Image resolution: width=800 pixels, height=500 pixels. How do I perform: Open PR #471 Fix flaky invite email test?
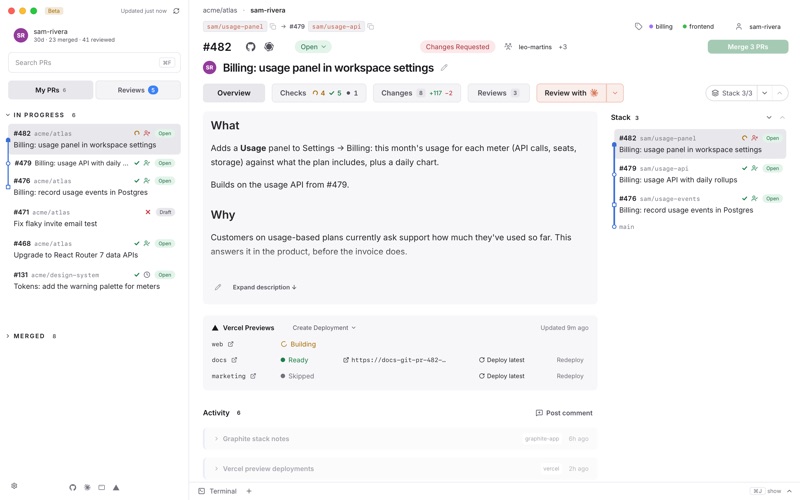94,218
